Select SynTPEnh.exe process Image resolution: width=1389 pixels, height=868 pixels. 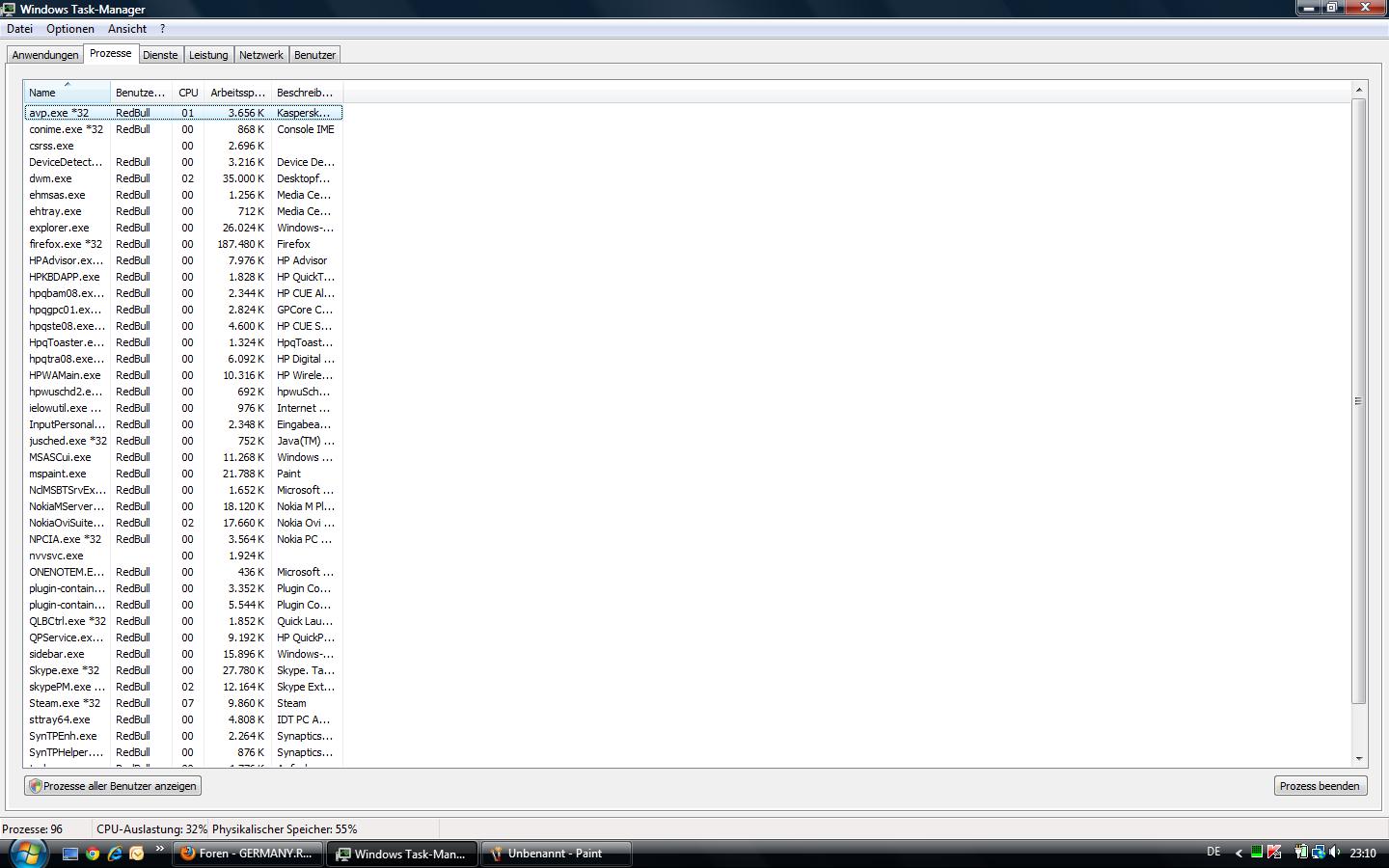[183, 736]
